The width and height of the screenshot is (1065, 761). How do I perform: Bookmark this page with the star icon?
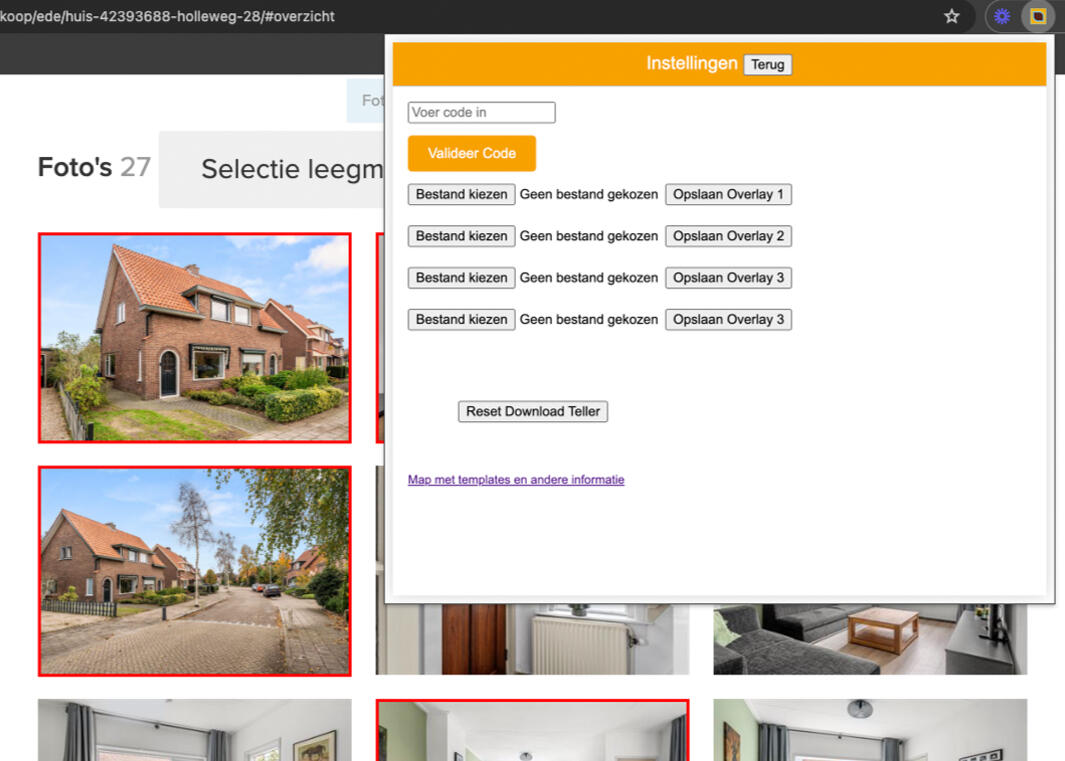[x=952, y=16]
